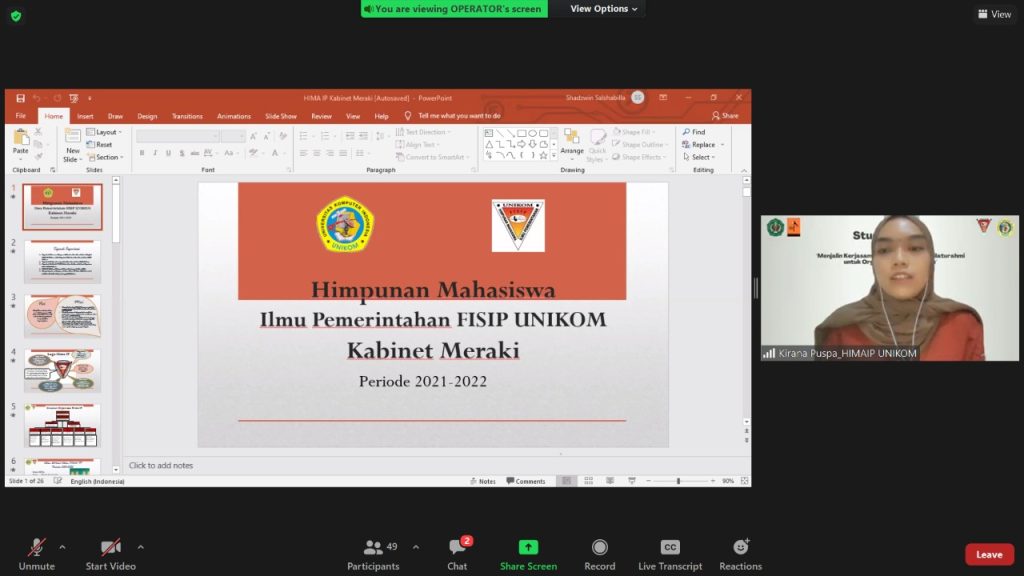Toggle text Shadow formatting

coord(182,153)
